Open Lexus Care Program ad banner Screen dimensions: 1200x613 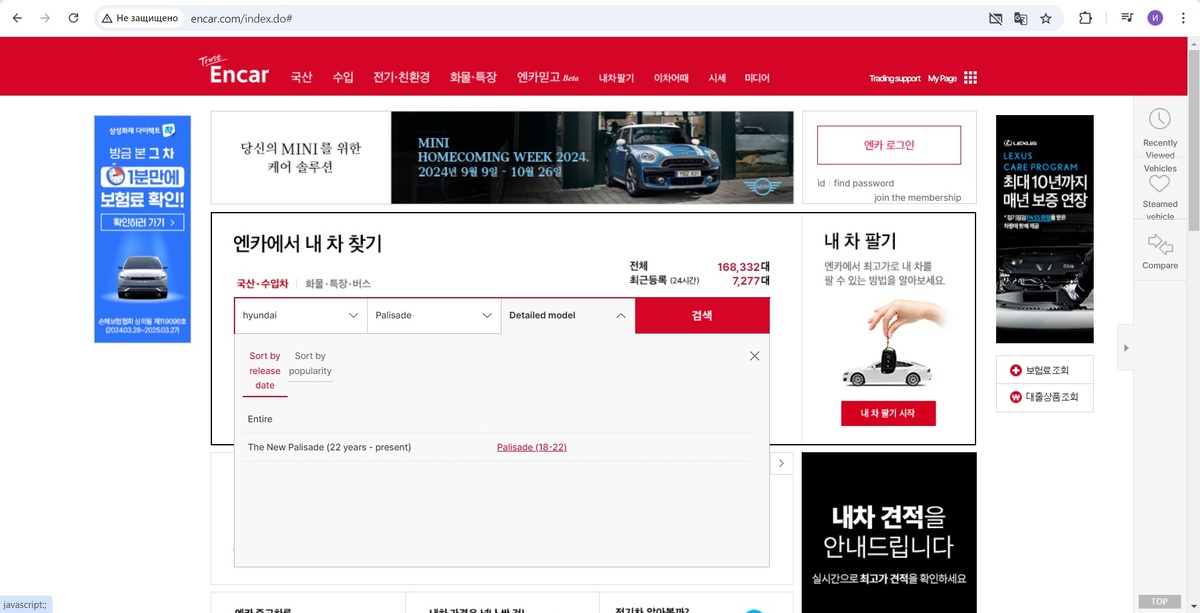click(x=1044, y=229)
